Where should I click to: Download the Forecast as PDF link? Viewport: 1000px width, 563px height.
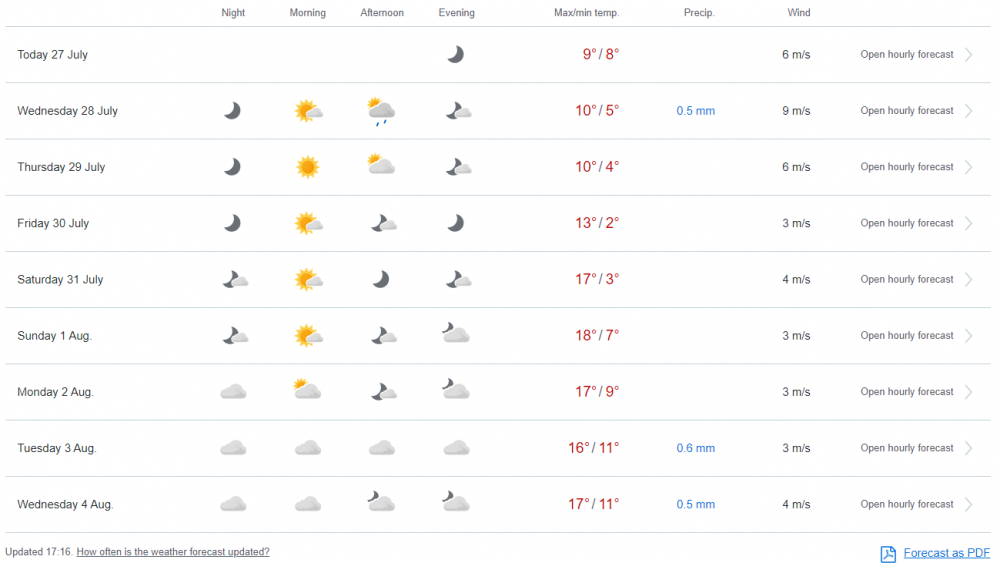coord(946,553)
